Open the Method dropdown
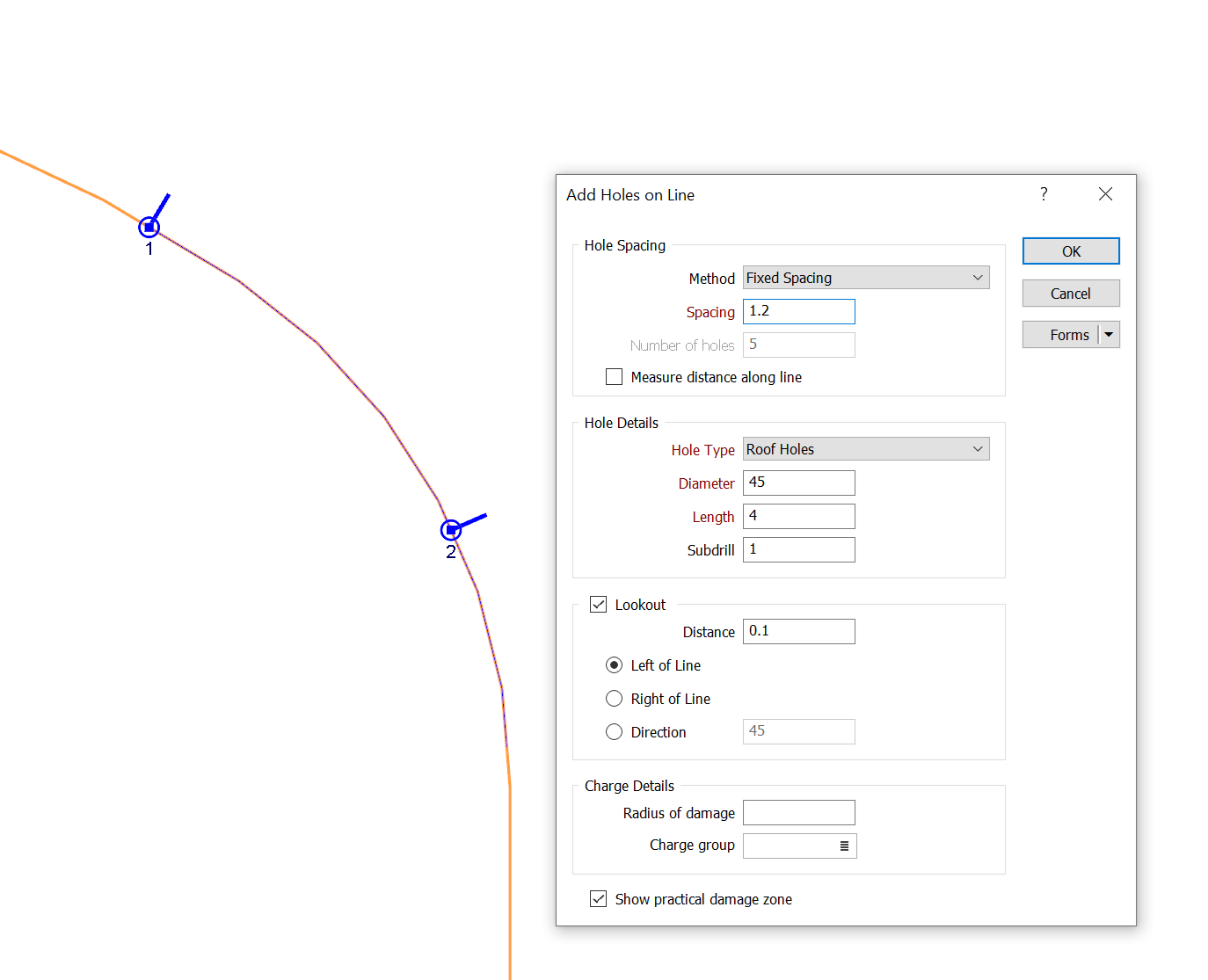1208x980 pixels. 977,277
